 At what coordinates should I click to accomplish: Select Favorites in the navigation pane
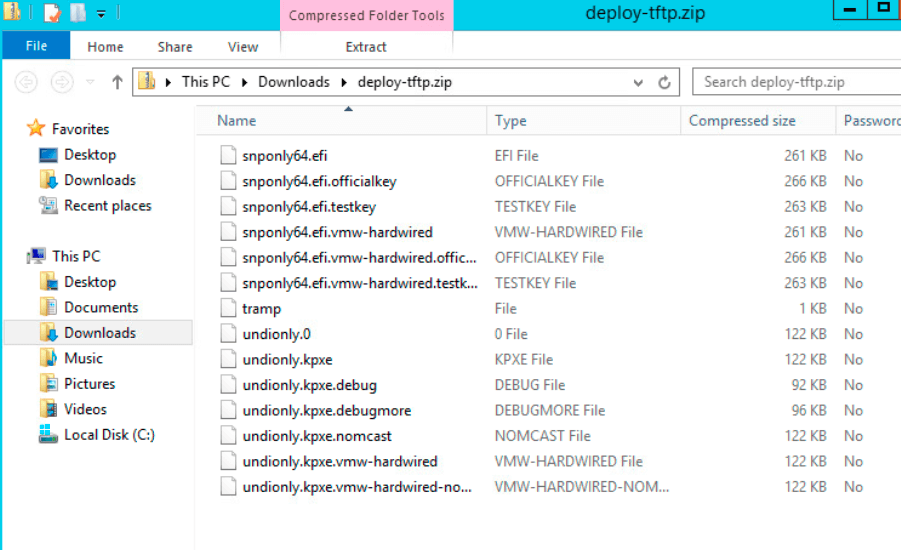pos(80,129)
